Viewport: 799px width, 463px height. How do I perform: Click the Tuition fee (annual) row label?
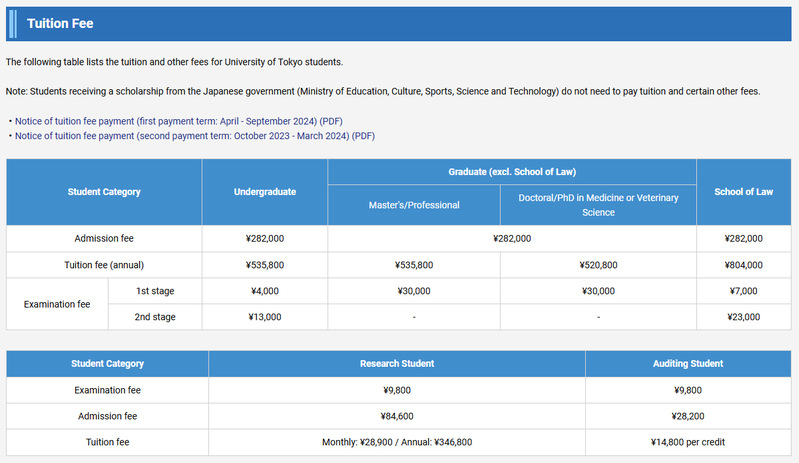click(x=104, y=265)
